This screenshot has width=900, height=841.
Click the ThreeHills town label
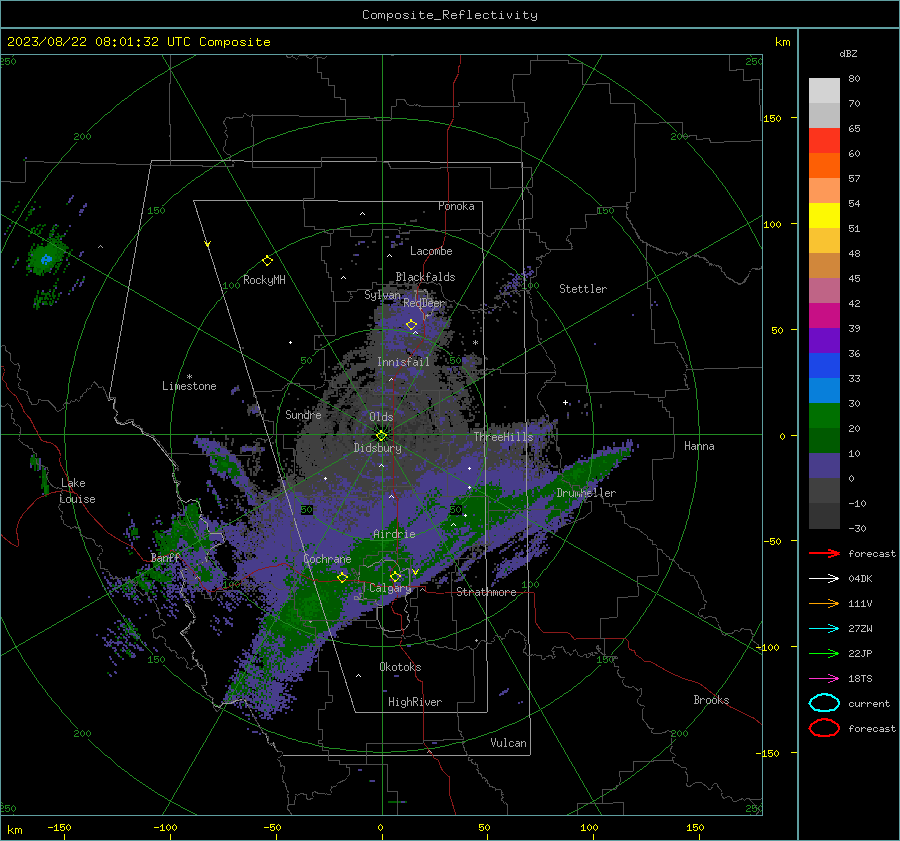(x=503, y=437)
